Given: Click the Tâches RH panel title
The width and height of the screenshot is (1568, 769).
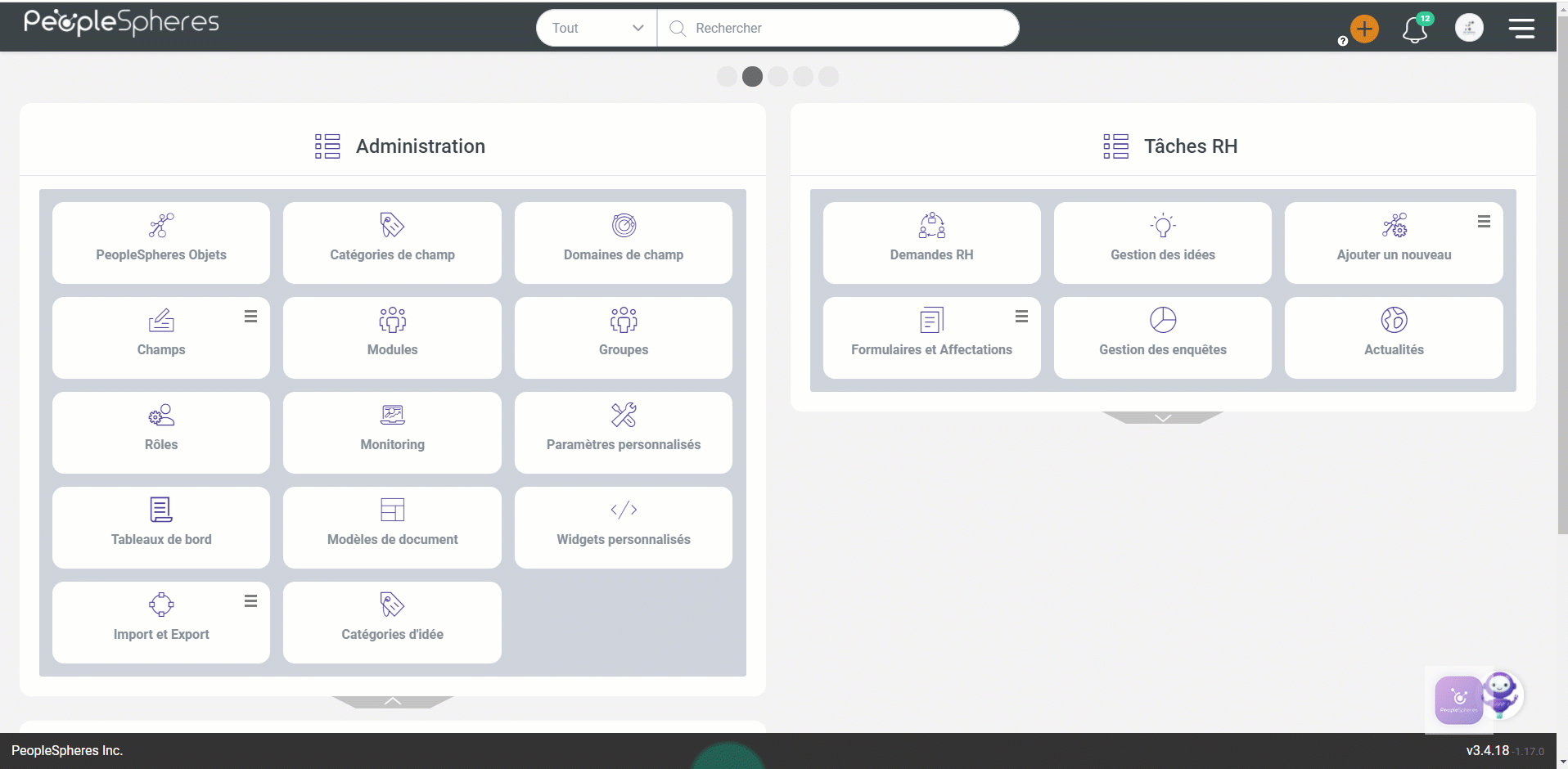Looking at the screenshot, I should pos(1191,146).
